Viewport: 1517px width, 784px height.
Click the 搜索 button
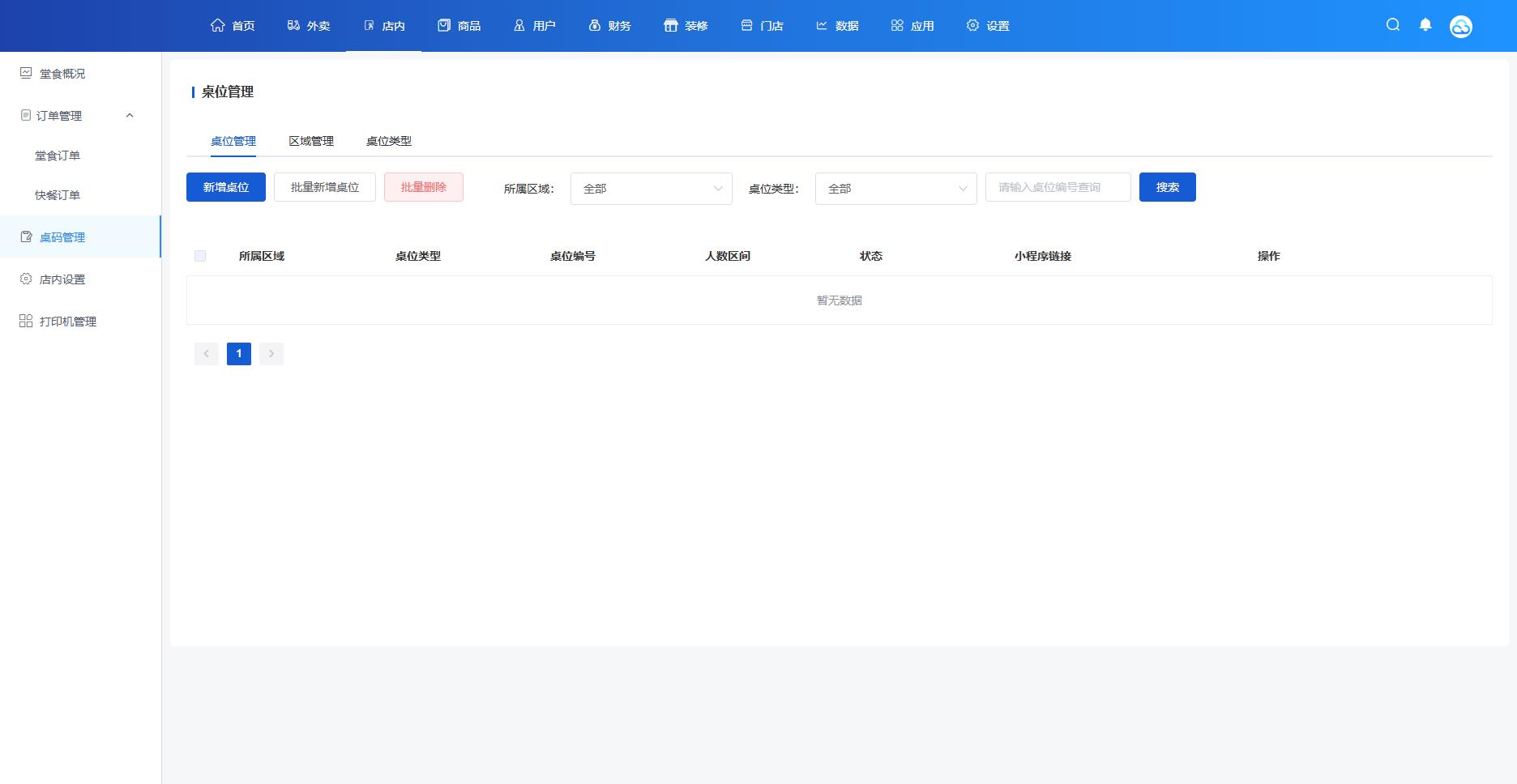pyautogui.click(x=1167, y=187)
